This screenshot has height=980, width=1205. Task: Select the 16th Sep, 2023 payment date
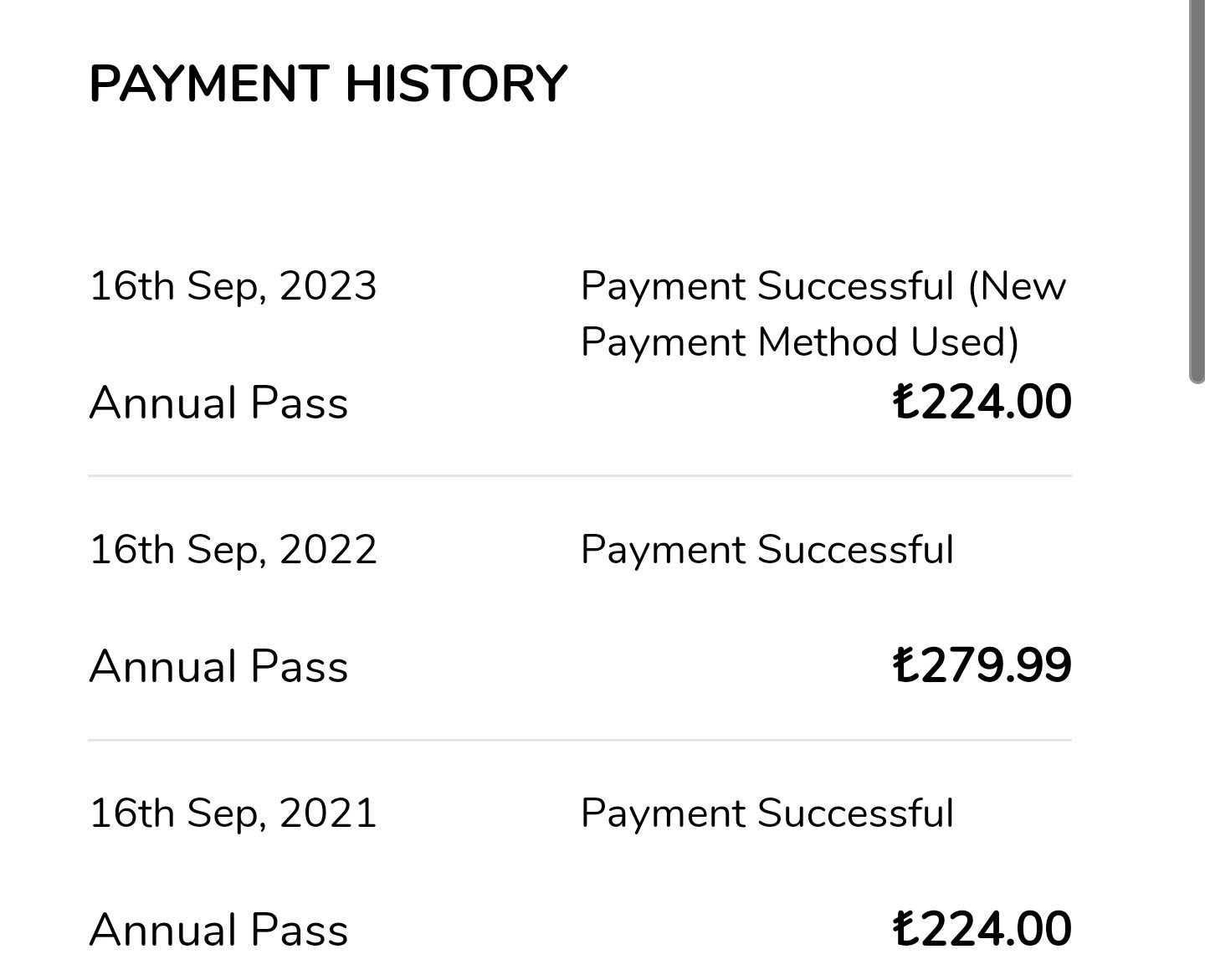233,286
